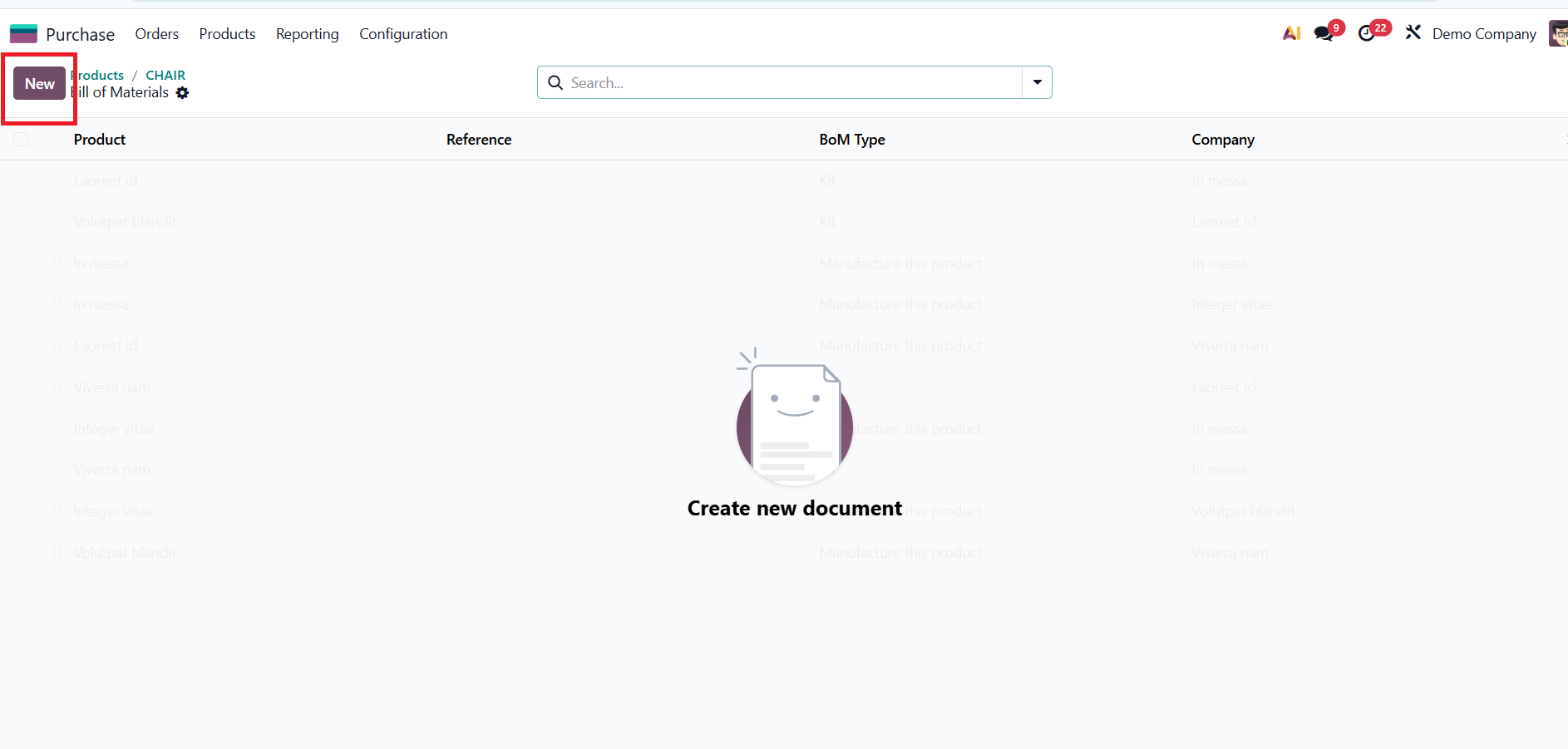This screenshot has height=749, width=1568.
Task: Open the Products menu in the navbar
Action: (x=227, y=34)
